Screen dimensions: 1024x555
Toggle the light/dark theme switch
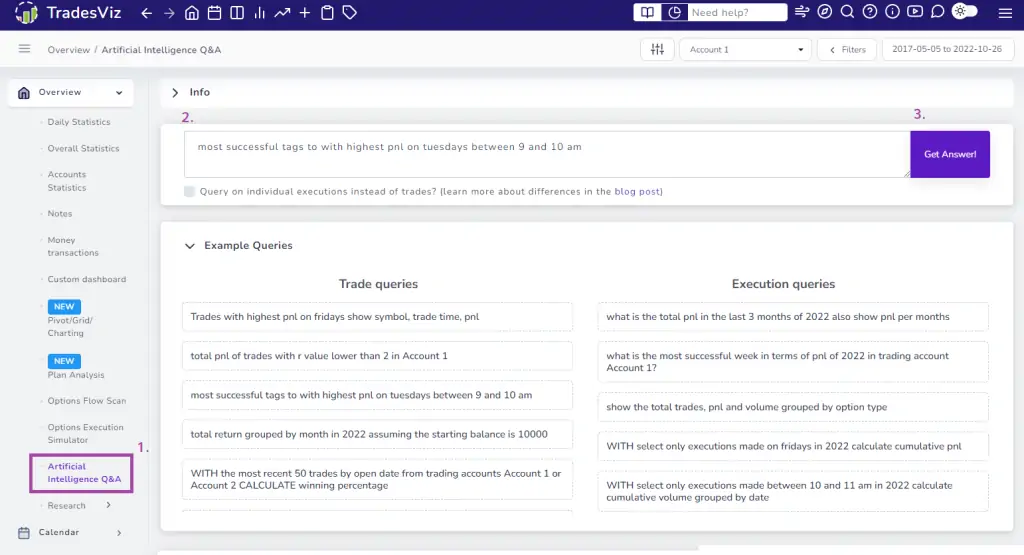click(965, 12)
